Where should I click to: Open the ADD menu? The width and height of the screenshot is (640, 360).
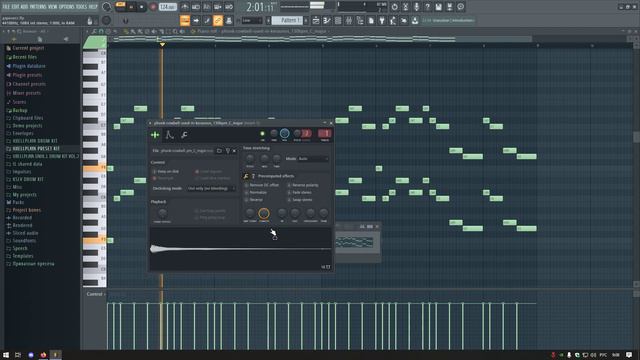tap(24, 7)
